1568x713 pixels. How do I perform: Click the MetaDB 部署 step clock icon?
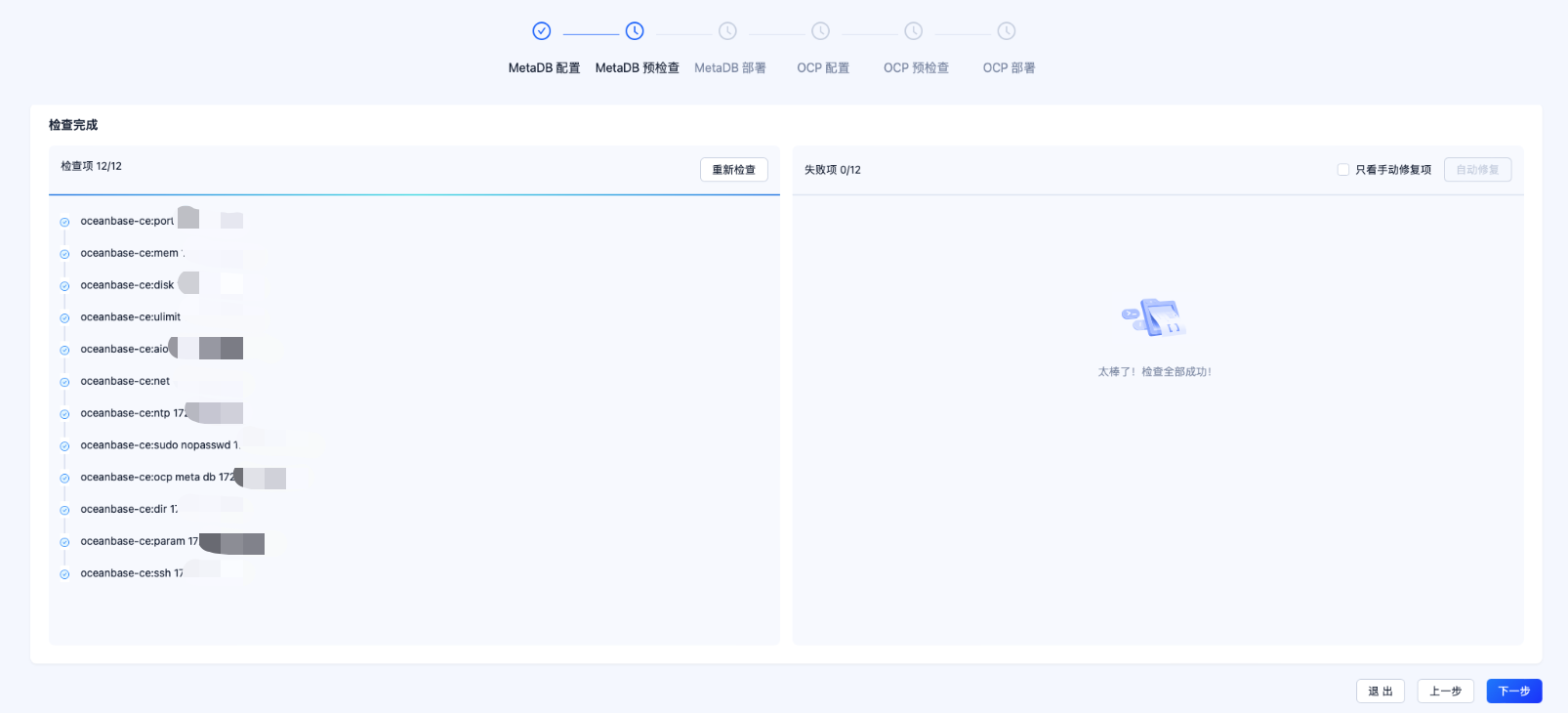pyautogui.click(x=727, y=31)
